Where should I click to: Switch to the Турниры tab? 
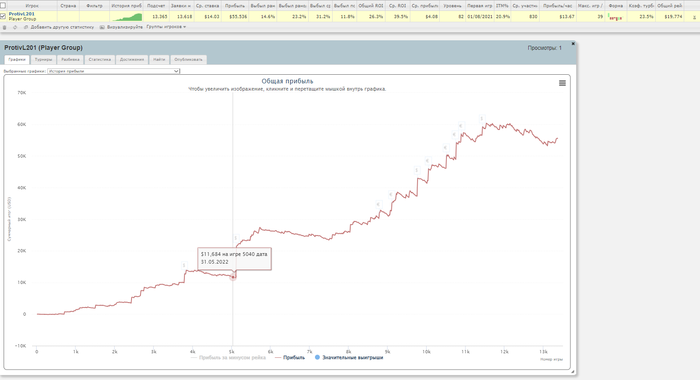[44, 59]
